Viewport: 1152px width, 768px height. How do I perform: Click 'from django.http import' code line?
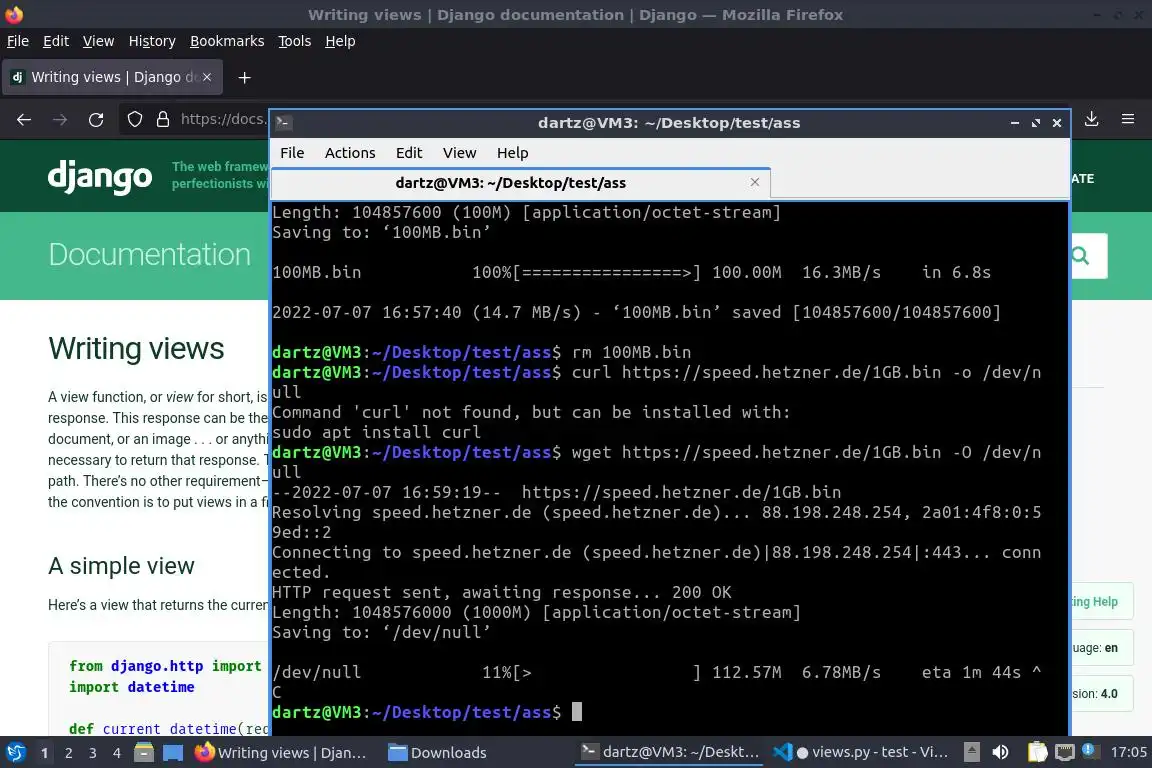165,666
